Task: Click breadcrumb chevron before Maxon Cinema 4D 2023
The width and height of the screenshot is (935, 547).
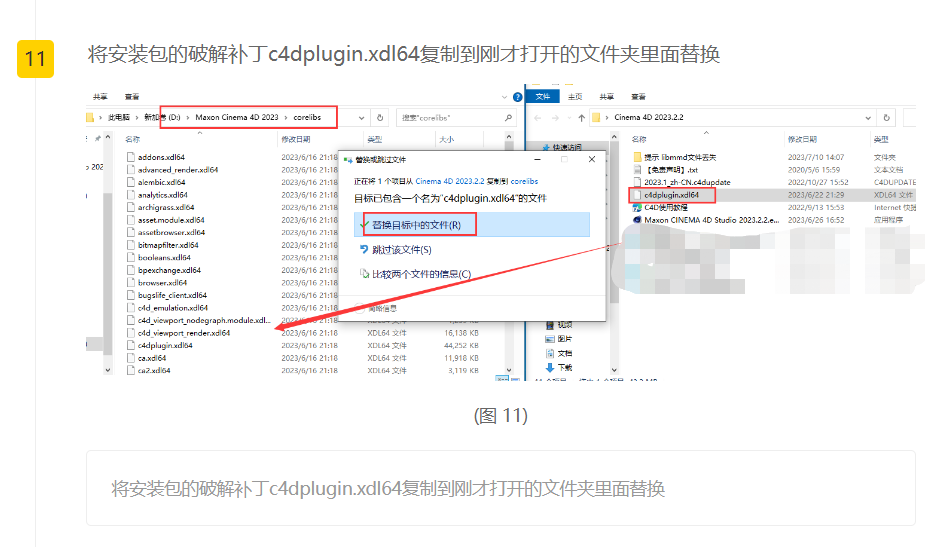Action: click(188, 118)
